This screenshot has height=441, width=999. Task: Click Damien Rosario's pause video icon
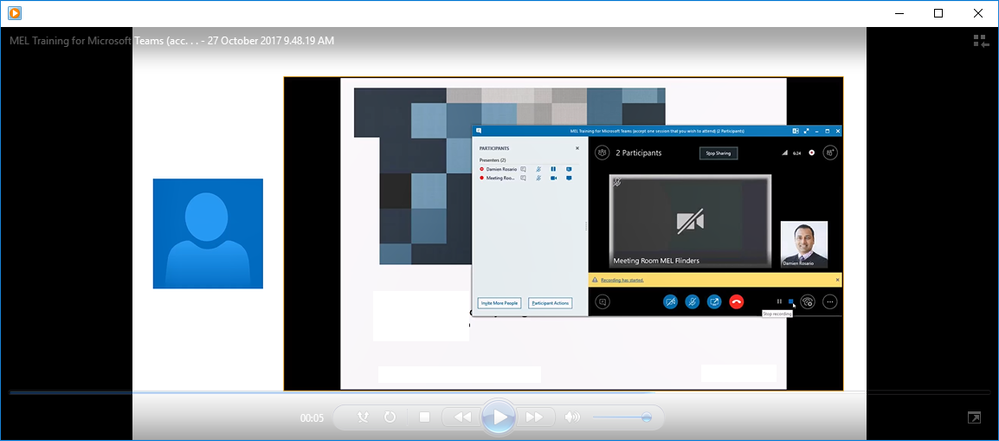[554, 169]
